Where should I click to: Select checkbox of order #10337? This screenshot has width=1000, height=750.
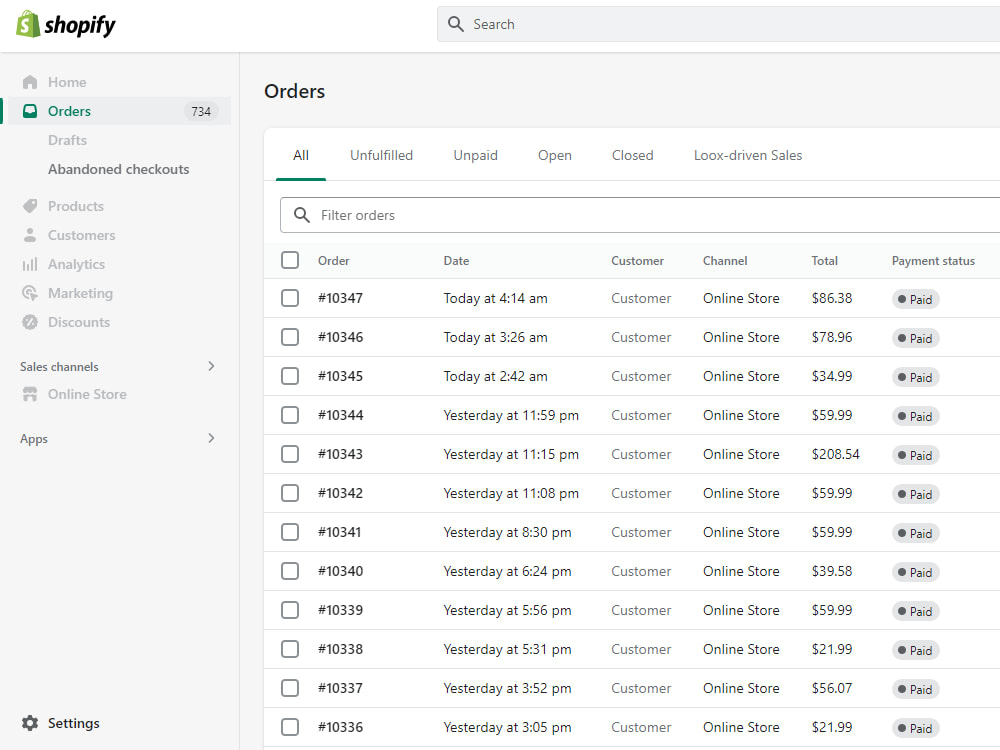click(290, 688)
